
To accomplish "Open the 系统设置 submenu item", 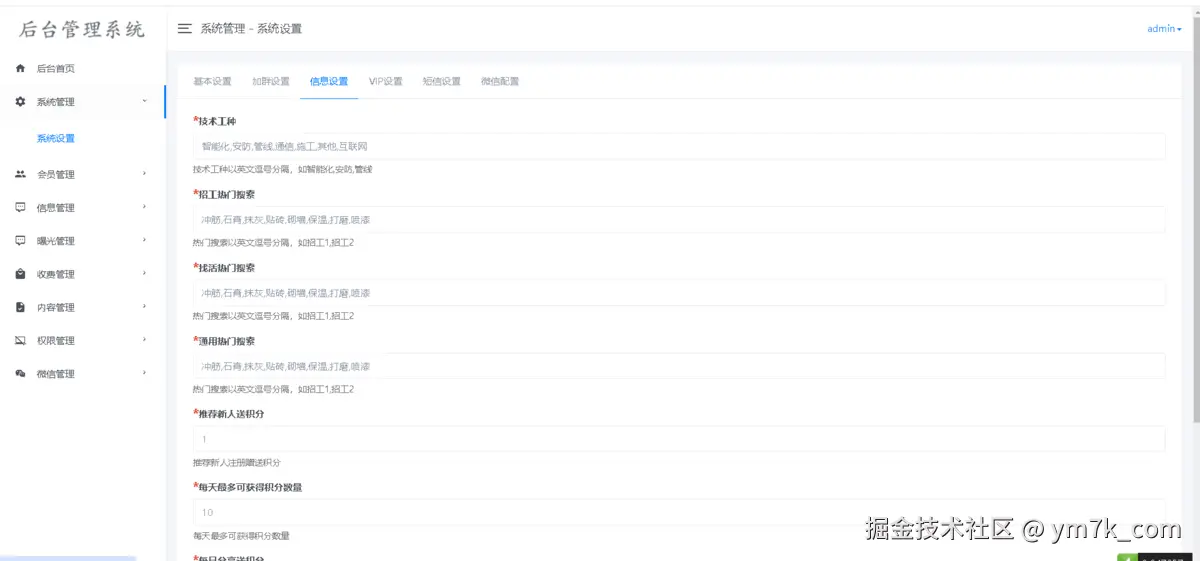I will click(56, 139).
